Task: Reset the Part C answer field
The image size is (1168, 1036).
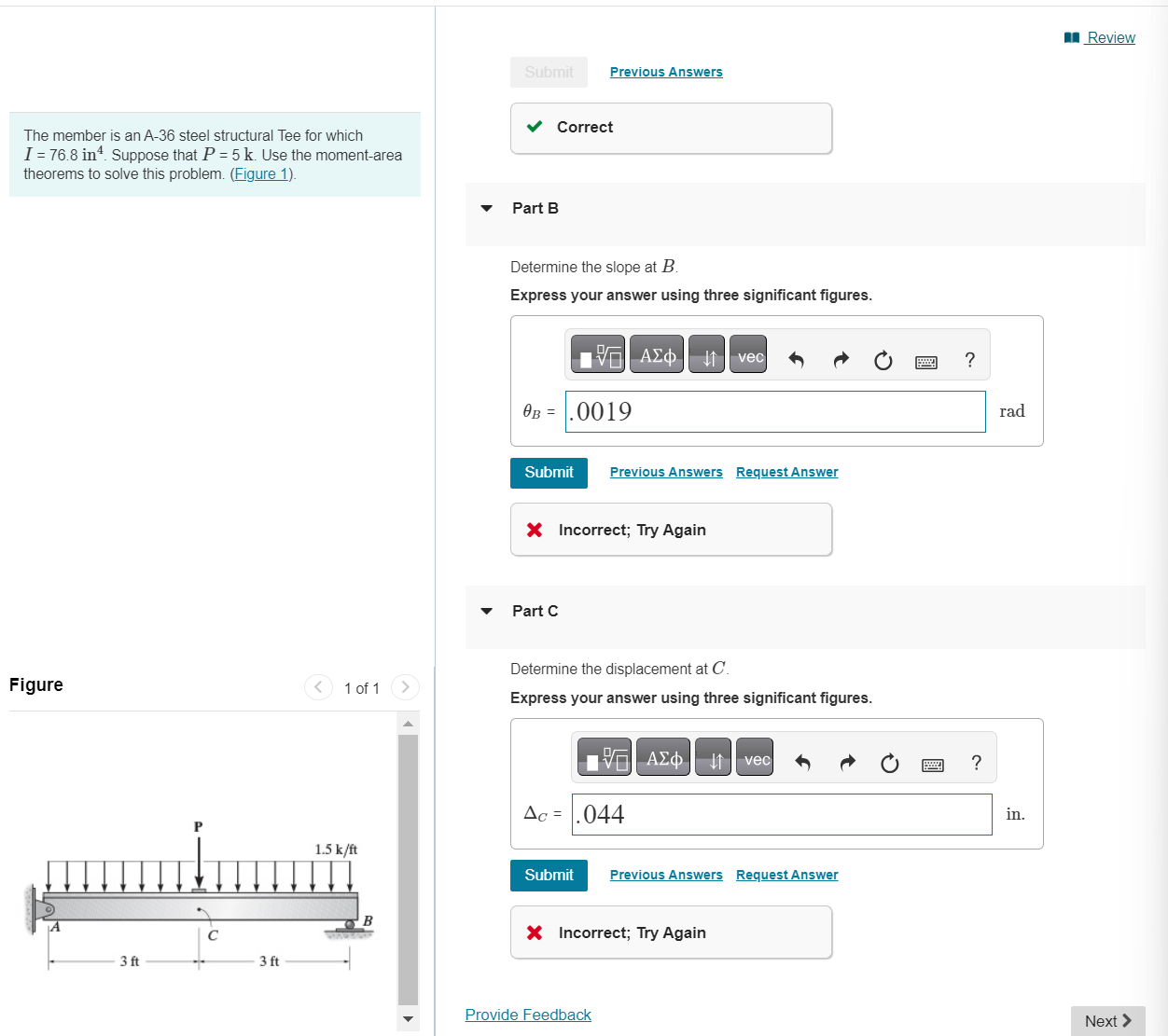Action: [x=889, y=763]
